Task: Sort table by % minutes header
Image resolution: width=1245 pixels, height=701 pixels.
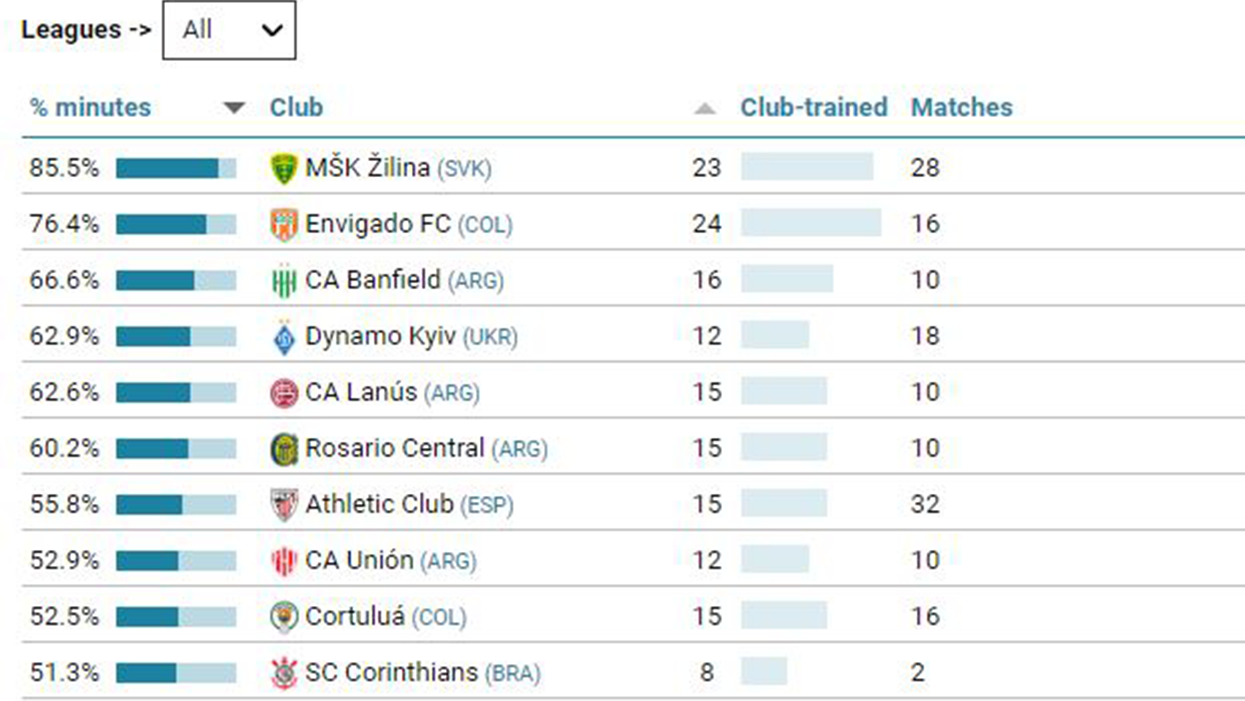Action: [91, 108]
